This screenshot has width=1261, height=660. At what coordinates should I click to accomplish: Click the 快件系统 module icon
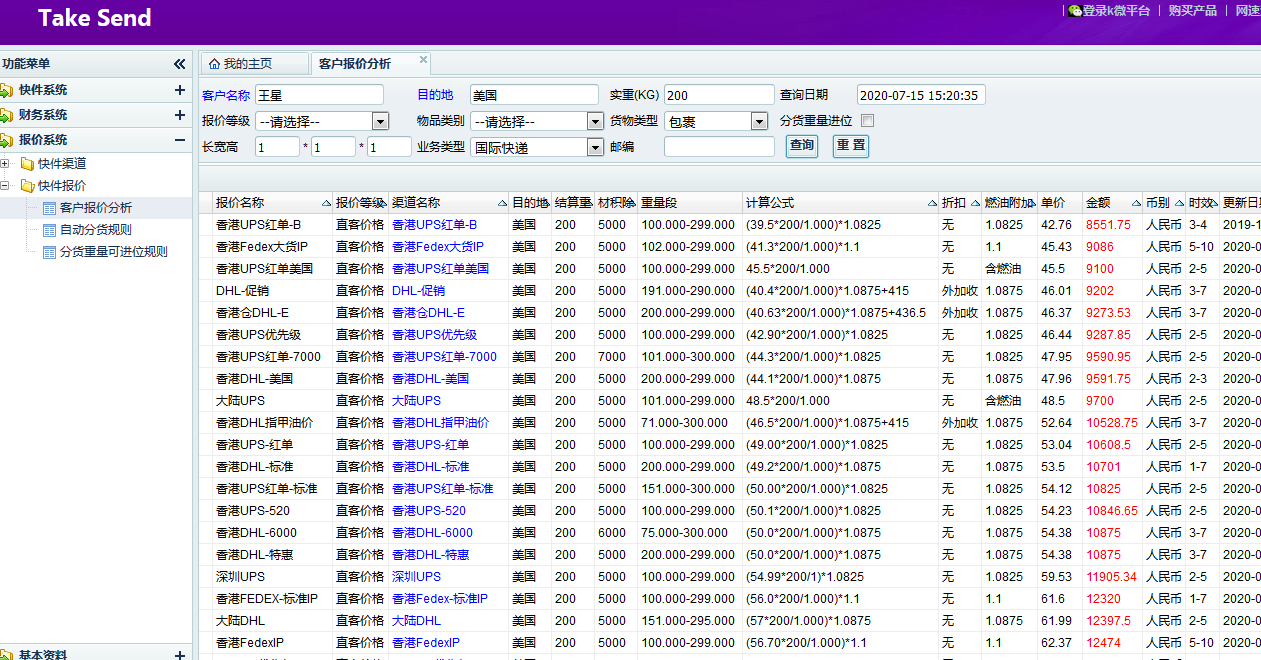pyautogui.click(x=8, y=90)
